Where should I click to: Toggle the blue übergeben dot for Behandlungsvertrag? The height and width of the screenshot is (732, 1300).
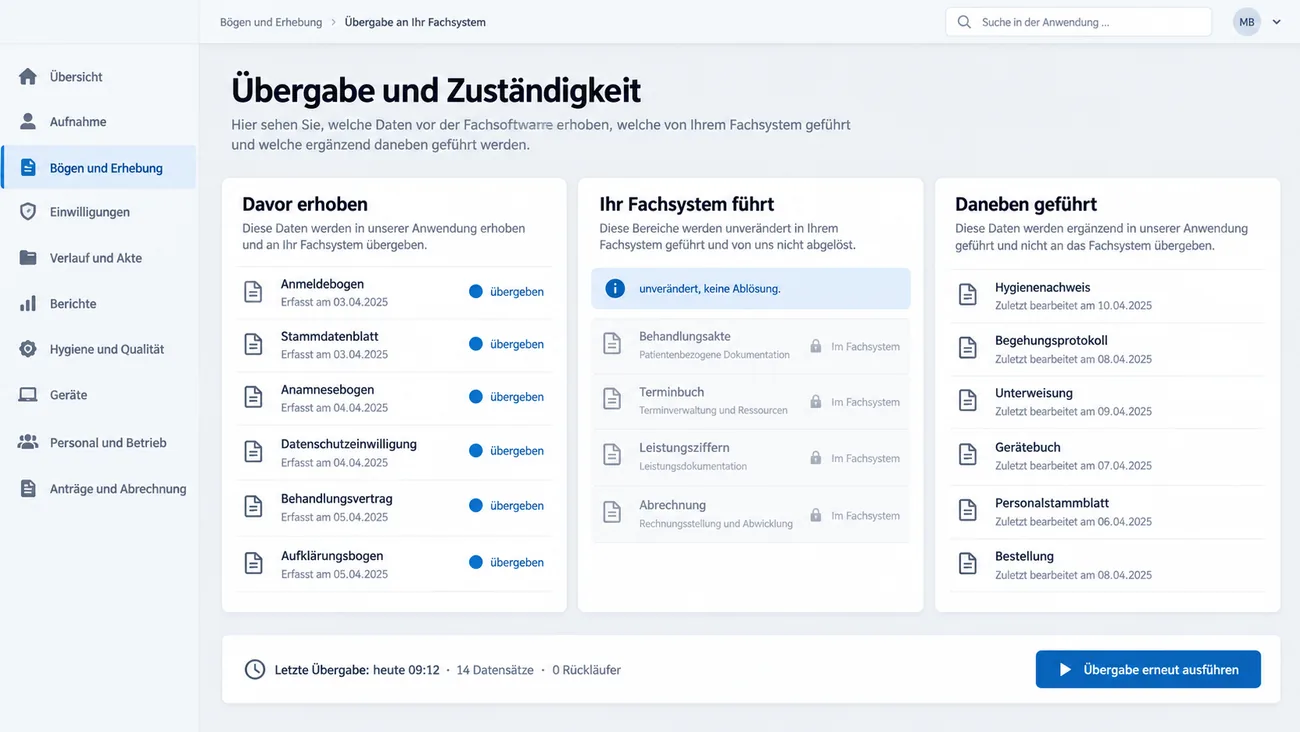[476, 506]
